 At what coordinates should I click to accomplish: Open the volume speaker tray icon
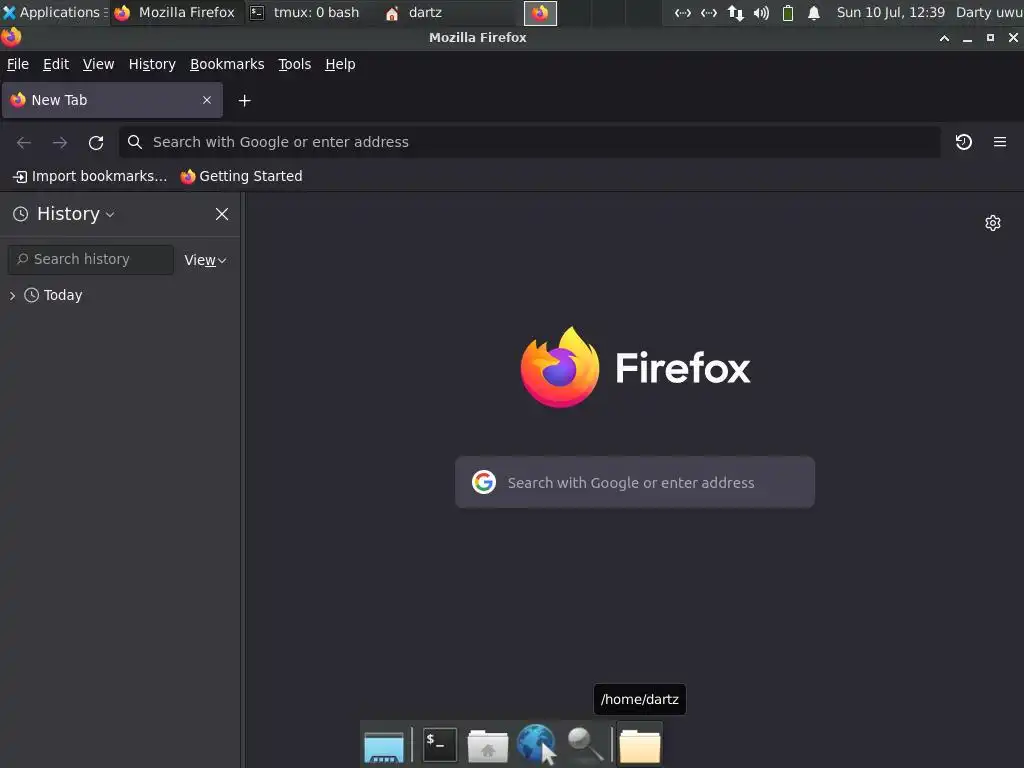coord(761,13)
